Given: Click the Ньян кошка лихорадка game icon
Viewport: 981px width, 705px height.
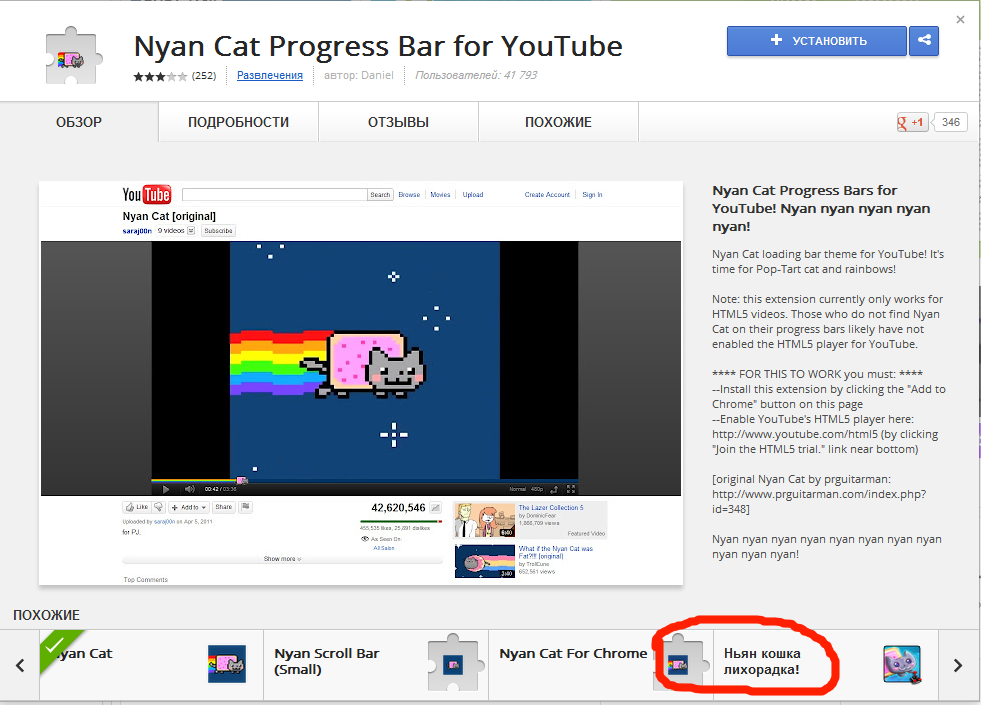Looking at the screenshot, I should coord(902,664).
